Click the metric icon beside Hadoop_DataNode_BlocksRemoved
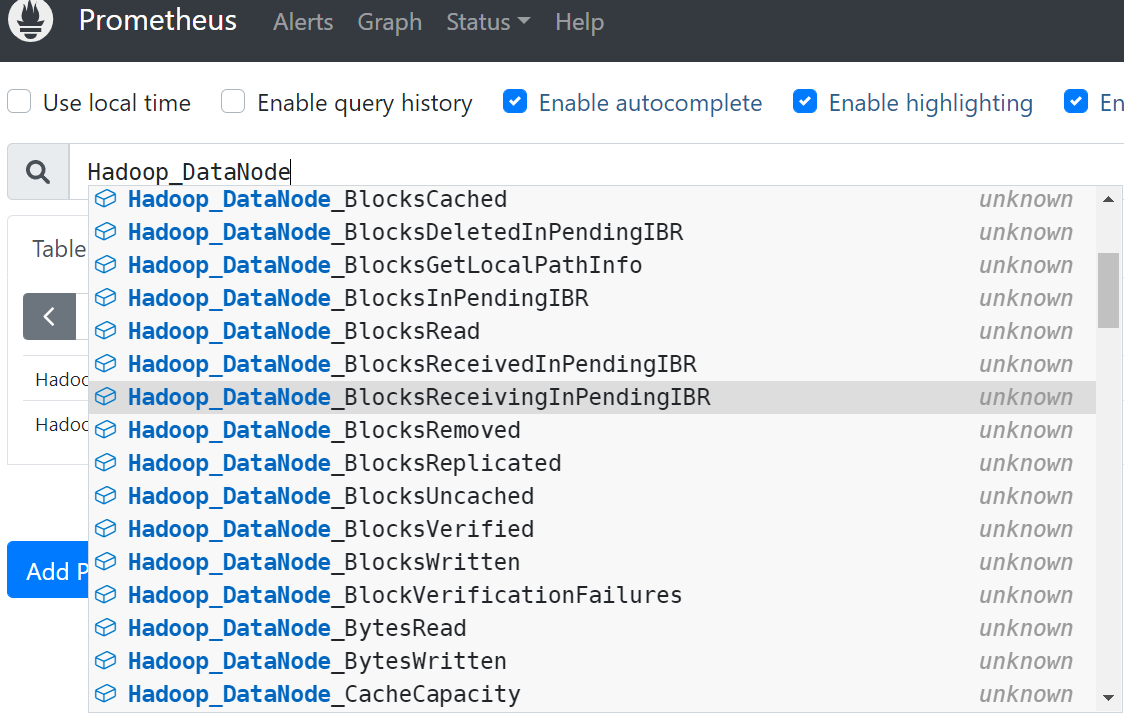 (105, 430)
